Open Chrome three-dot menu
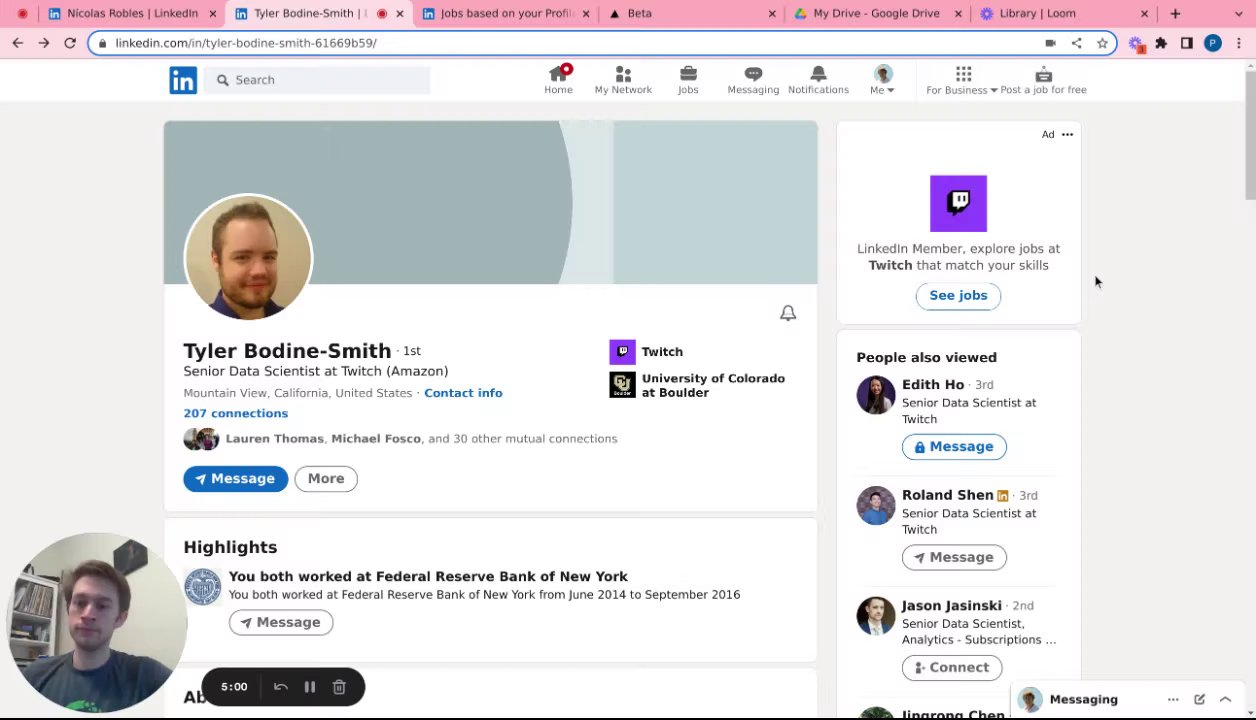The width and height of the screenshot is (1256, 720). pyautogui.click(x=1239, y=43)
